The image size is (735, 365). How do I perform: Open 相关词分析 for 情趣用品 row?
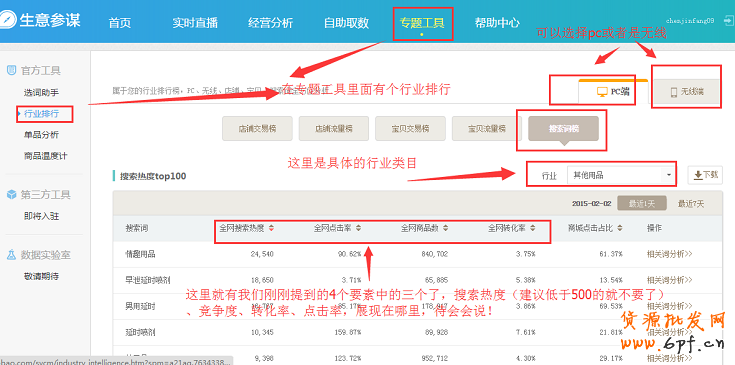669,254
